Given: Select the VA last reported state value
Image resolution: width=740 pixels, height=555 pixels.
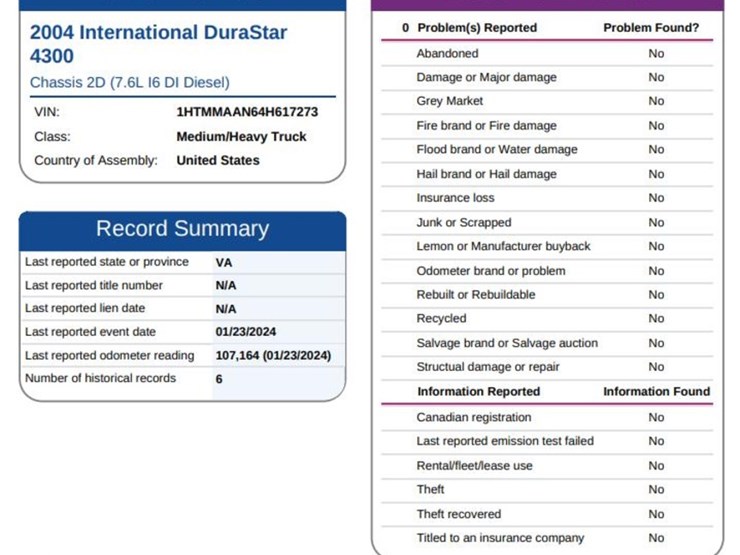Looking at the screenshot, I should coord(224,262).
